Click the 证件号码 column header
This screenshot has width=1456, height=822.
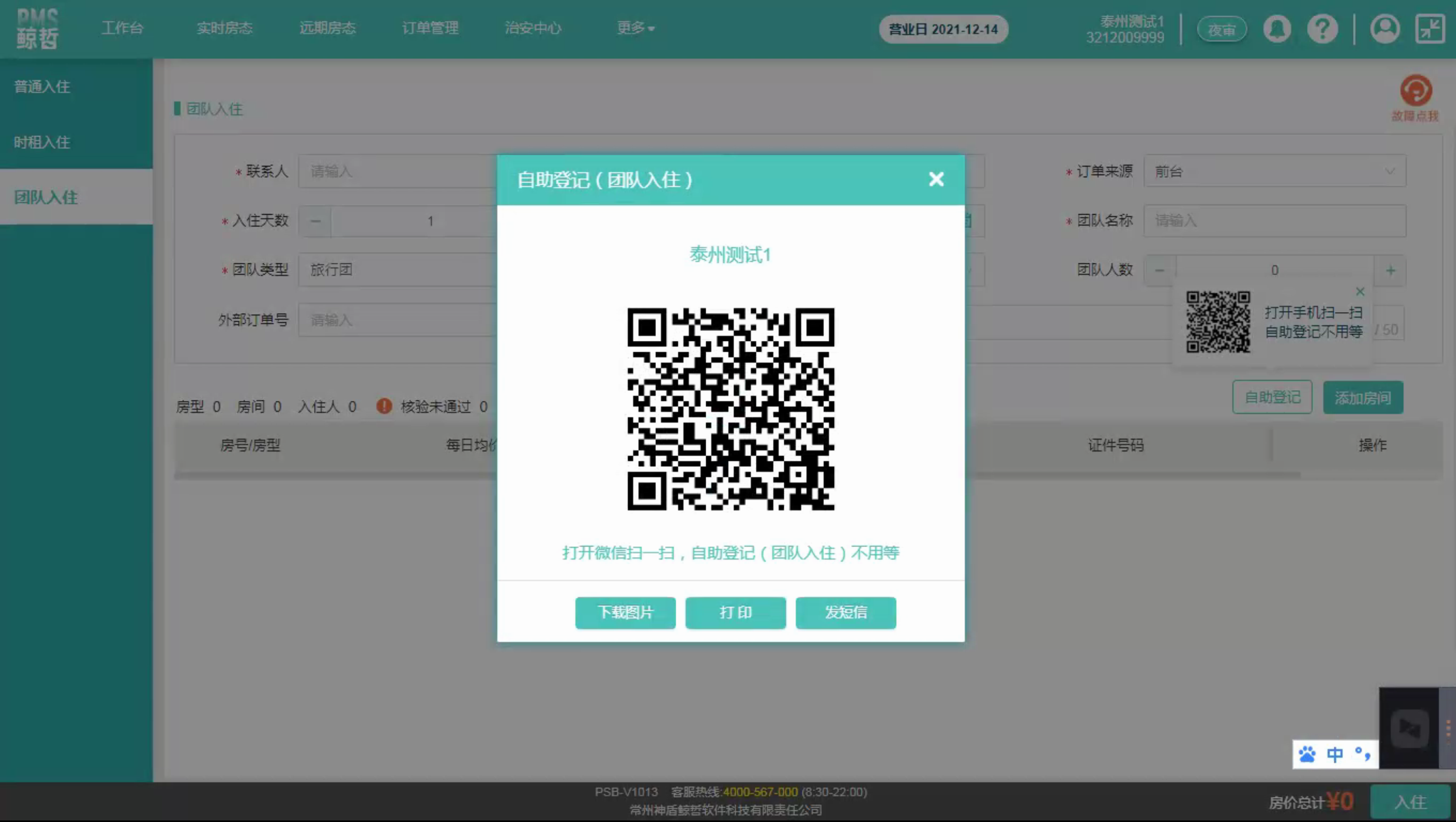click(1116, 446)
